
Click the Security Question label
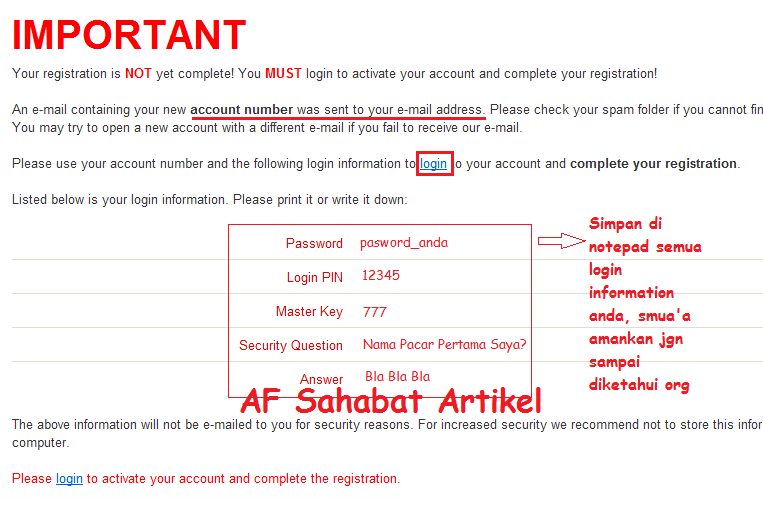pos(291,345)
